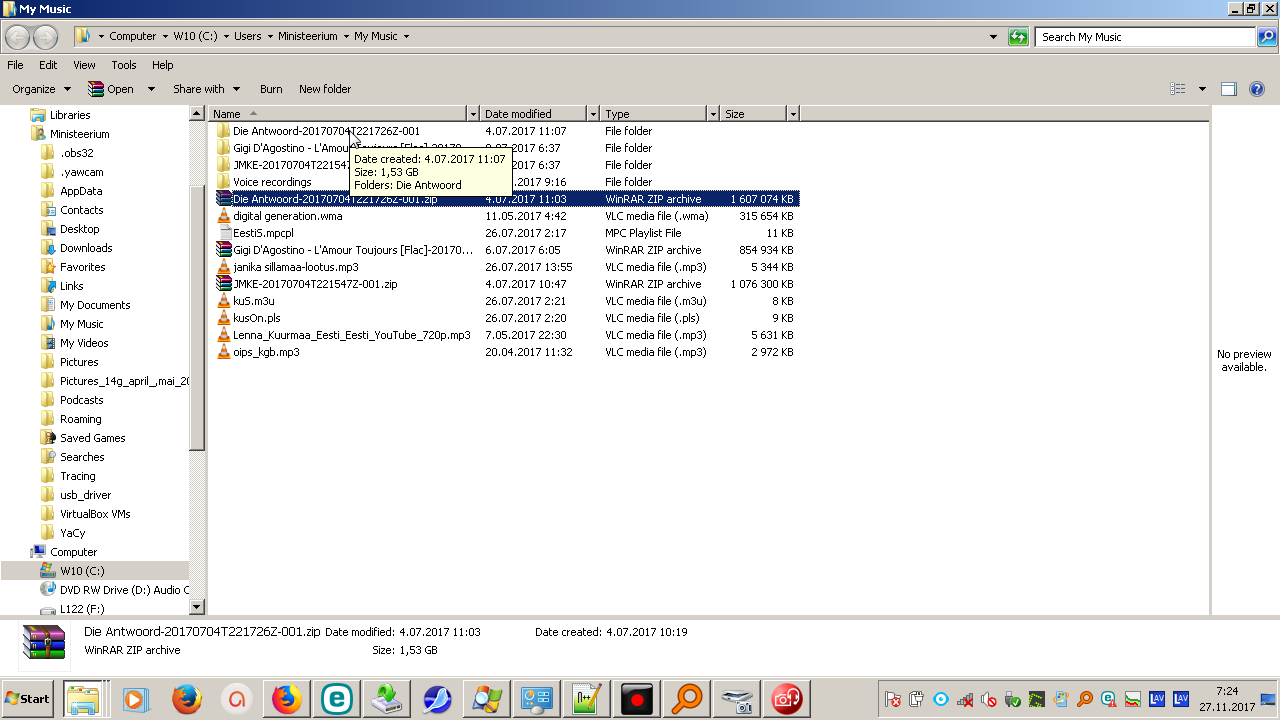1280x720 pixels.
Task: Select VirtualBox VMs in navigation tree
Action: tap(95, 514)
